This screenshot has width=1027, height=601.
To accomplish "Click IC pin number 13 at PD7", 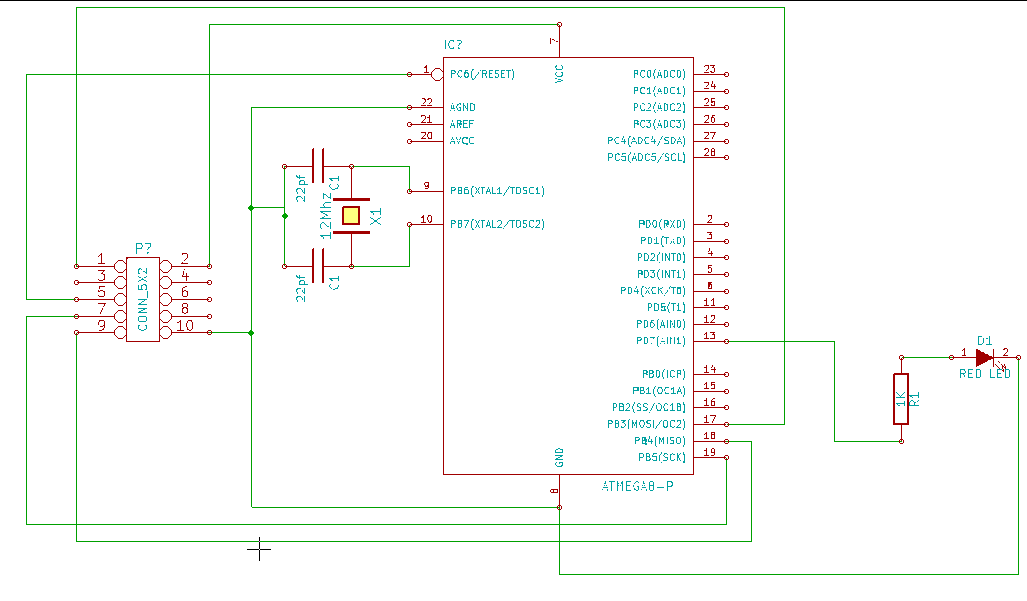I will coord(709,336).
